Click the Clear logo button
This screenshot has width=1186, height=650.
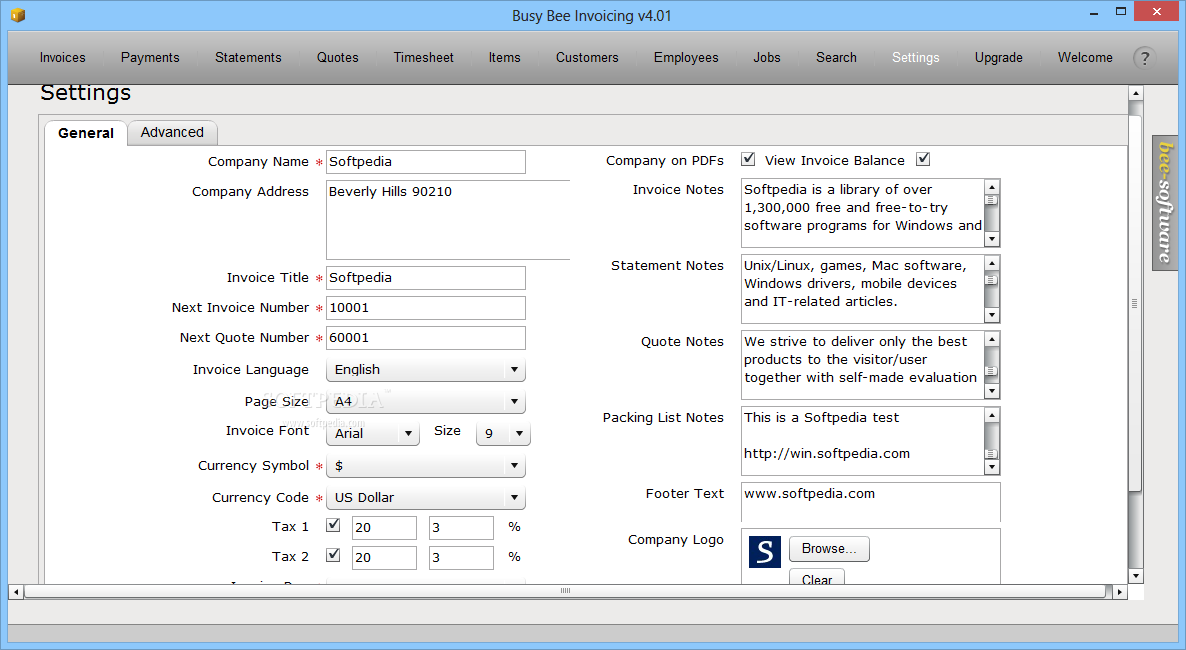(817, 577)
